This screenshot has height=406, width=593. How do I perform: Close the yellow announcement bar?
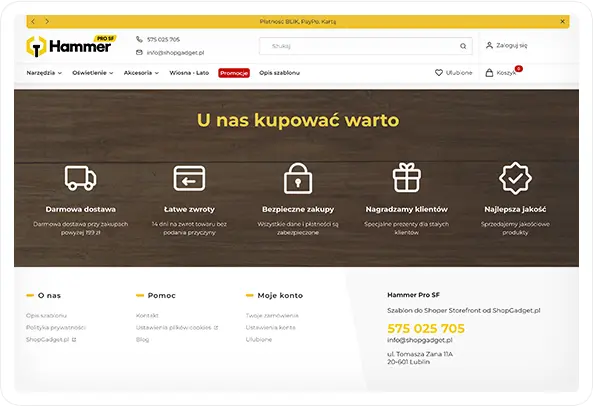[562, 22]
